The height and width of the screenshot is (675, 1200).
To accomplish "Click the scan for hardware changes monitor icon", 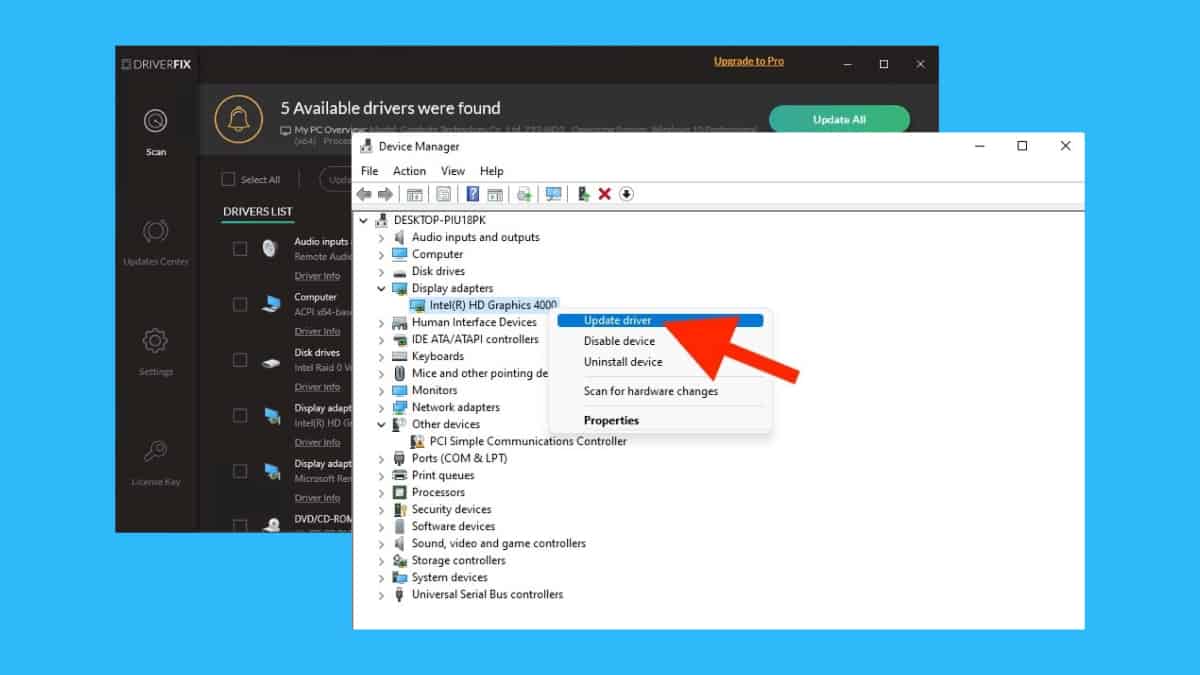I will (x=553, y=194).
